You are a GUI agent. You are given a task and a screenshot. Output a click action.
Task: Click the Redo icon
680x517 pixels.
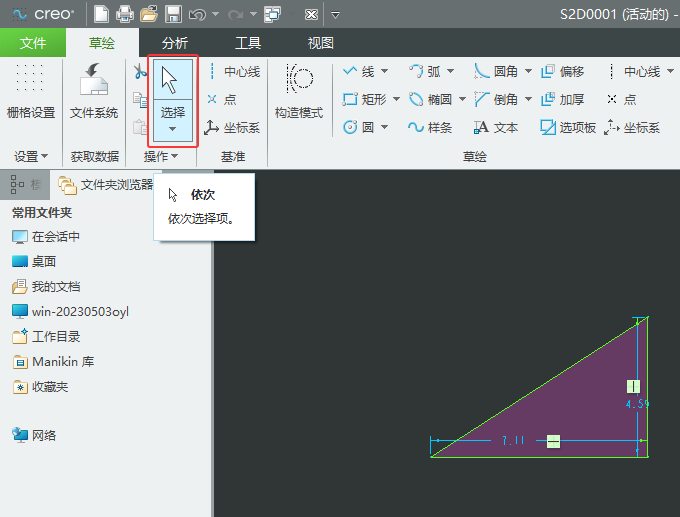coord(235,15)
